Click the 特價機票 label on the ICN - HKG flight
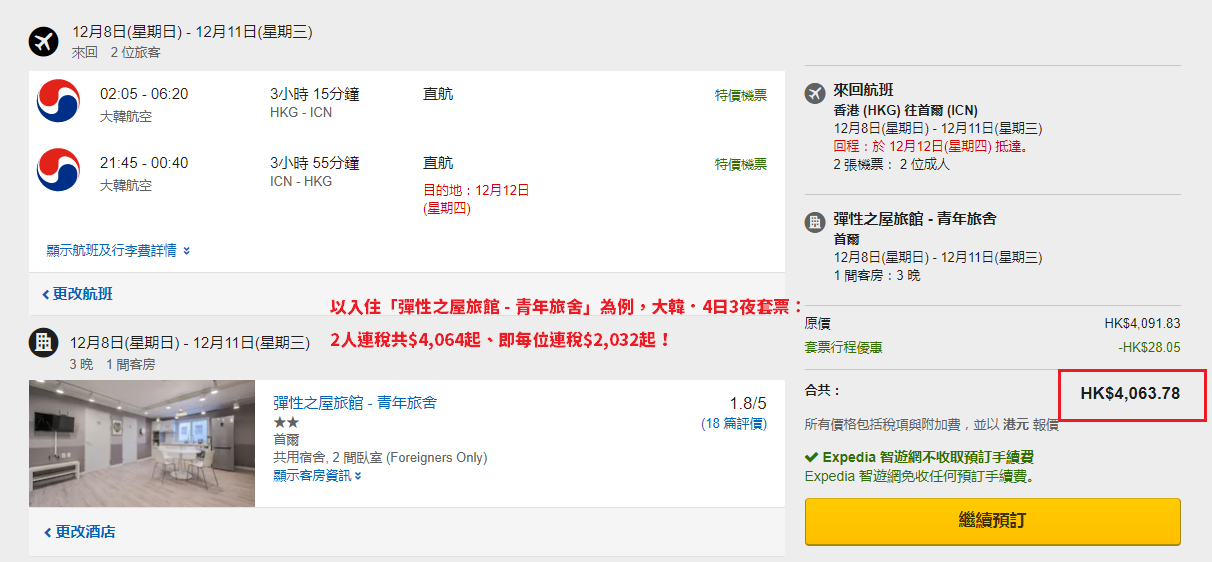Screen dimensions: 1212x562 [x=741, y=164]
